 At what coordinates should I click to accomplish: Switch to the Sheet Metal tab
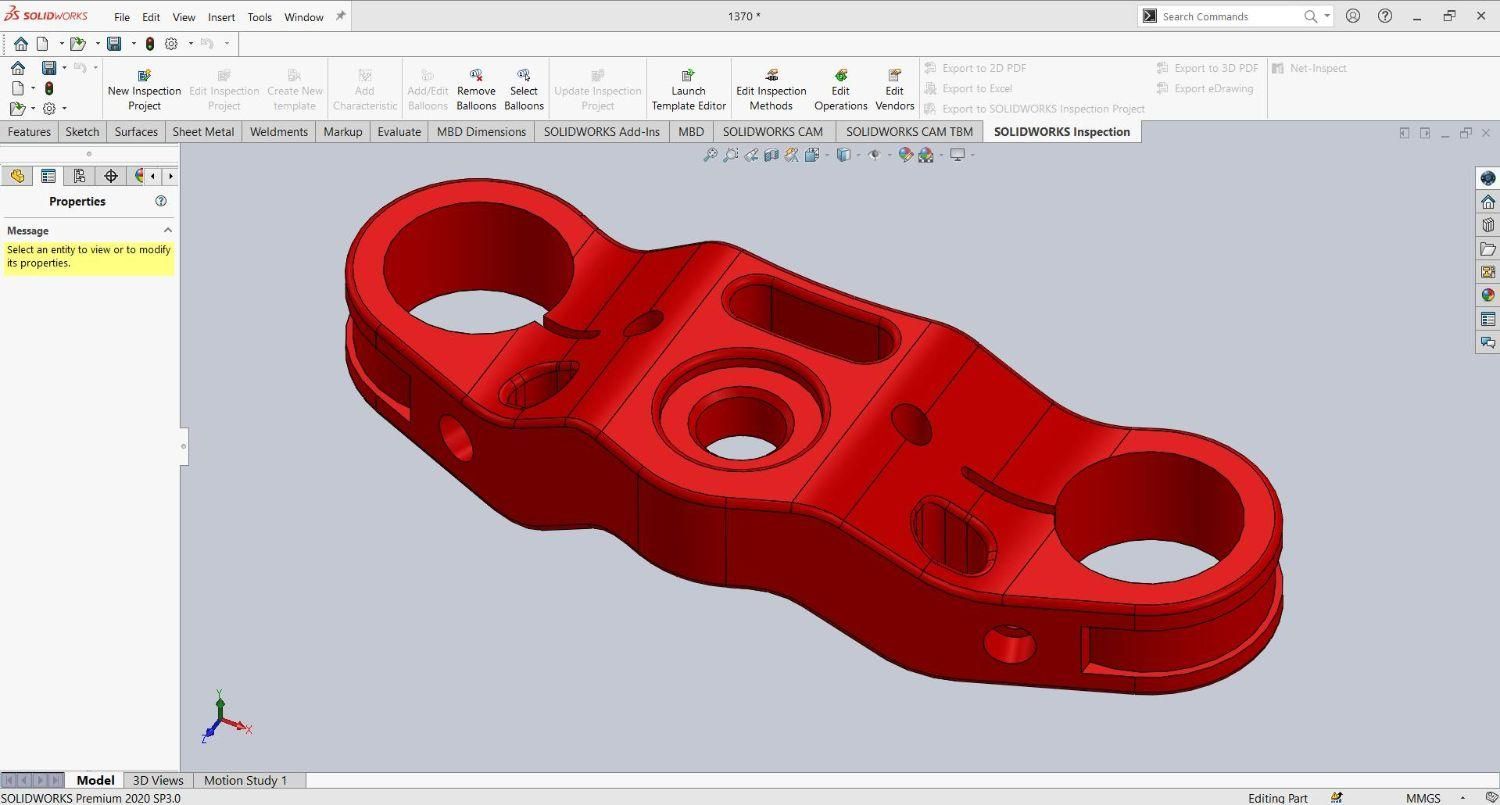tap(203, 132)
